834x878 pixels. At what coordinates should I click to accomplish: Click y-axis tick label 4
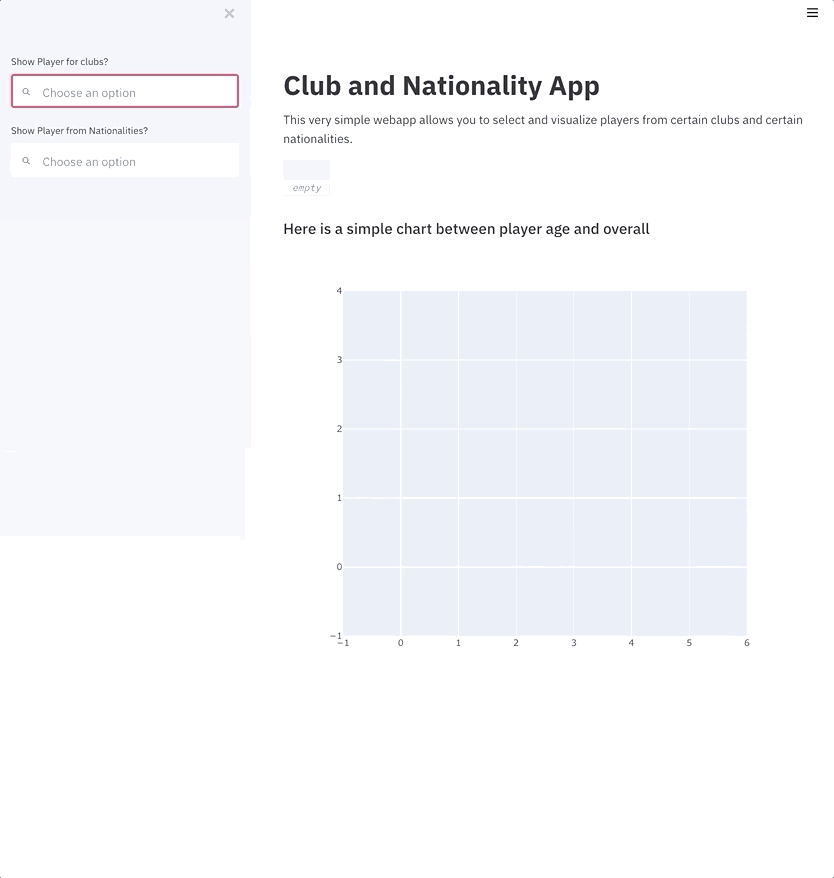339,291
